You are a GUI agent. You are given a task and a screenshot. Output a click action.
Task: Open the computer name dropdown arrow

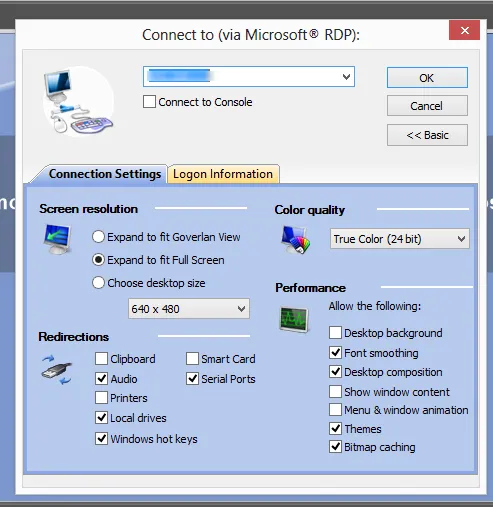click(x=346, y=77)
